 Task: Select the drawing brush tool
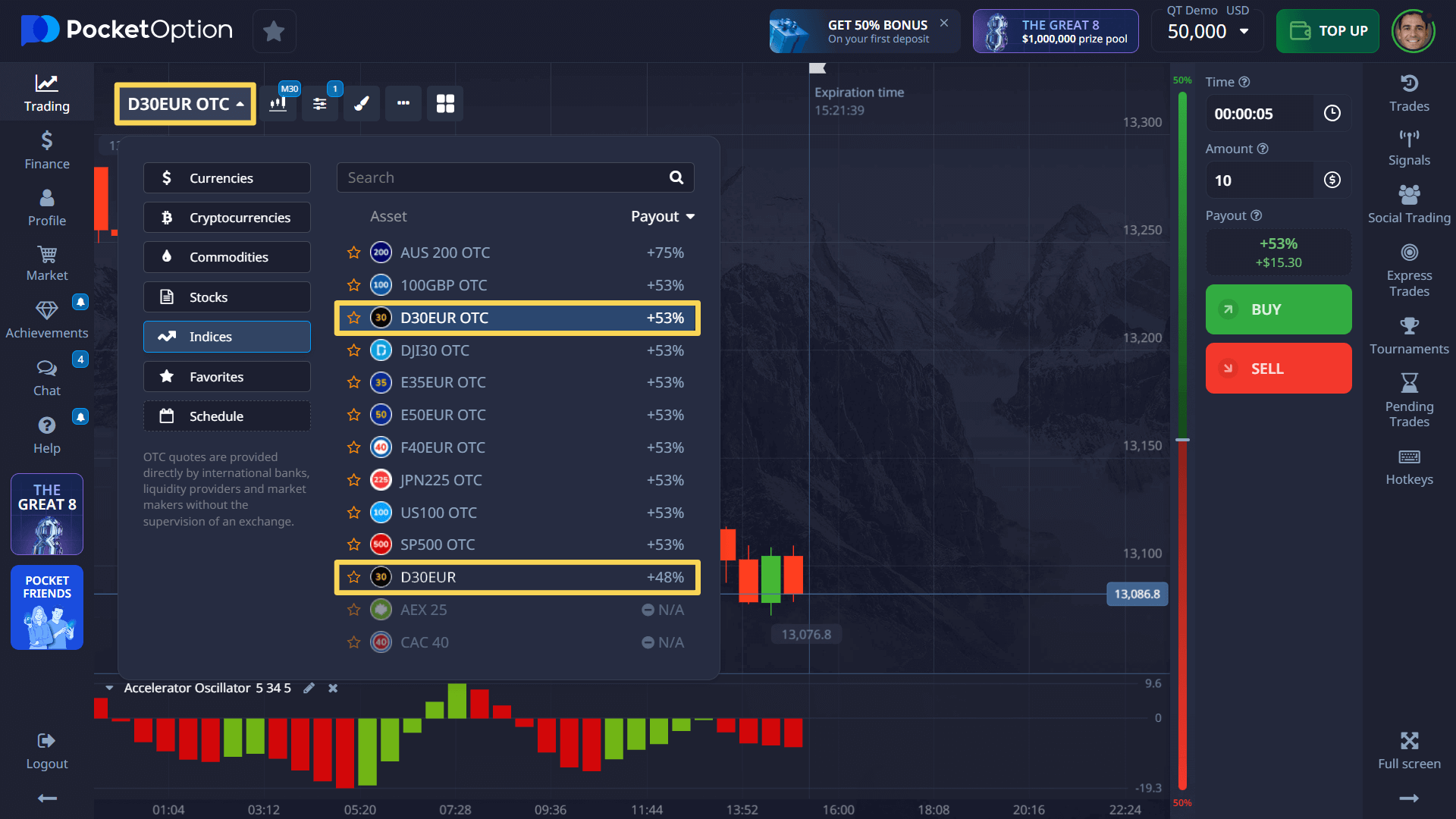click(362, 104)
